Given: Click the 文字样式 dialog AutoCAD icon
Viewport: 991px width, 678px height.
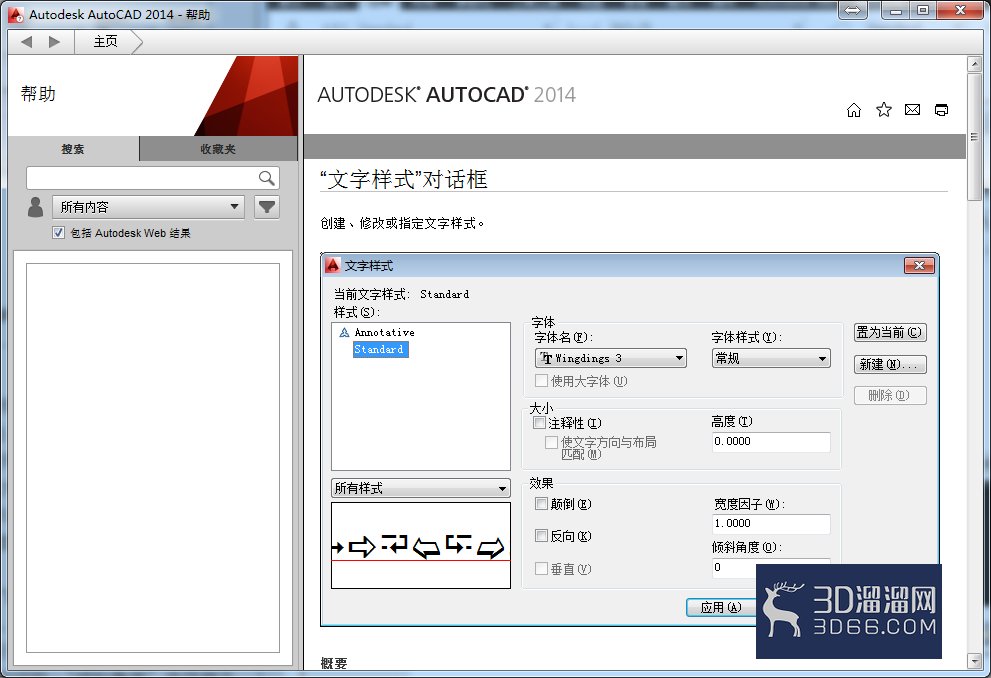Looking at the screenshot, I should pyautogui.click(x=332, y=265).
